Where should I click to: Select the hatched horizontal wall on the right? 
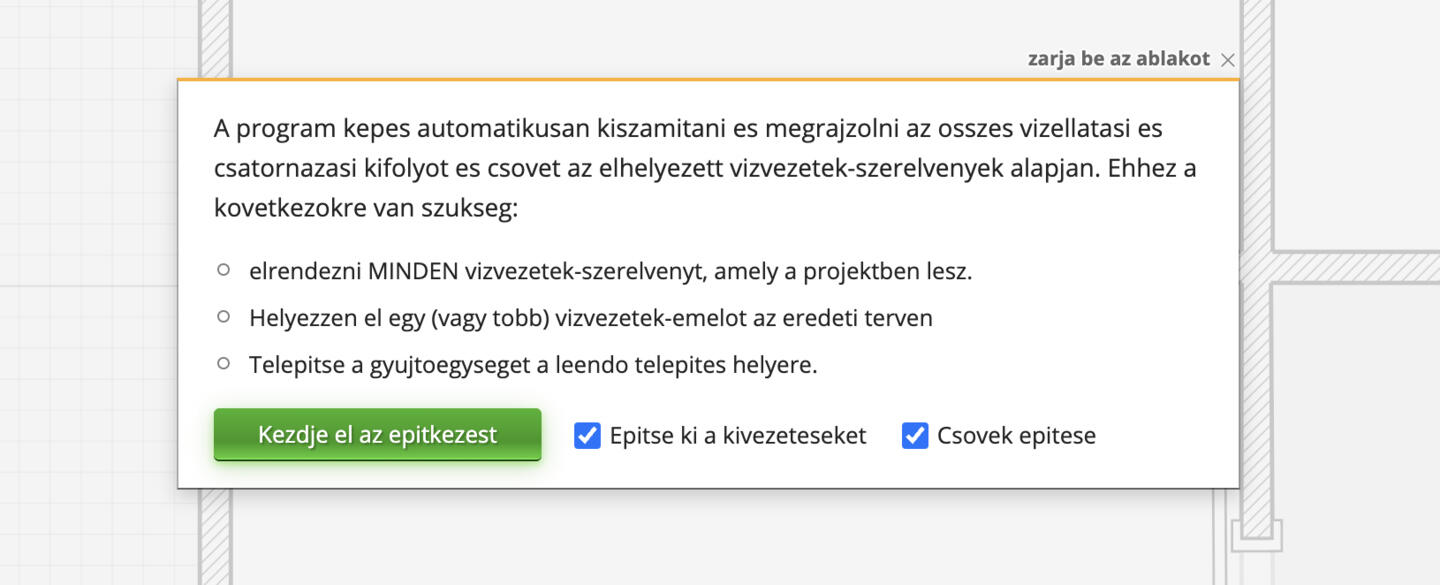click(1355, 267)
